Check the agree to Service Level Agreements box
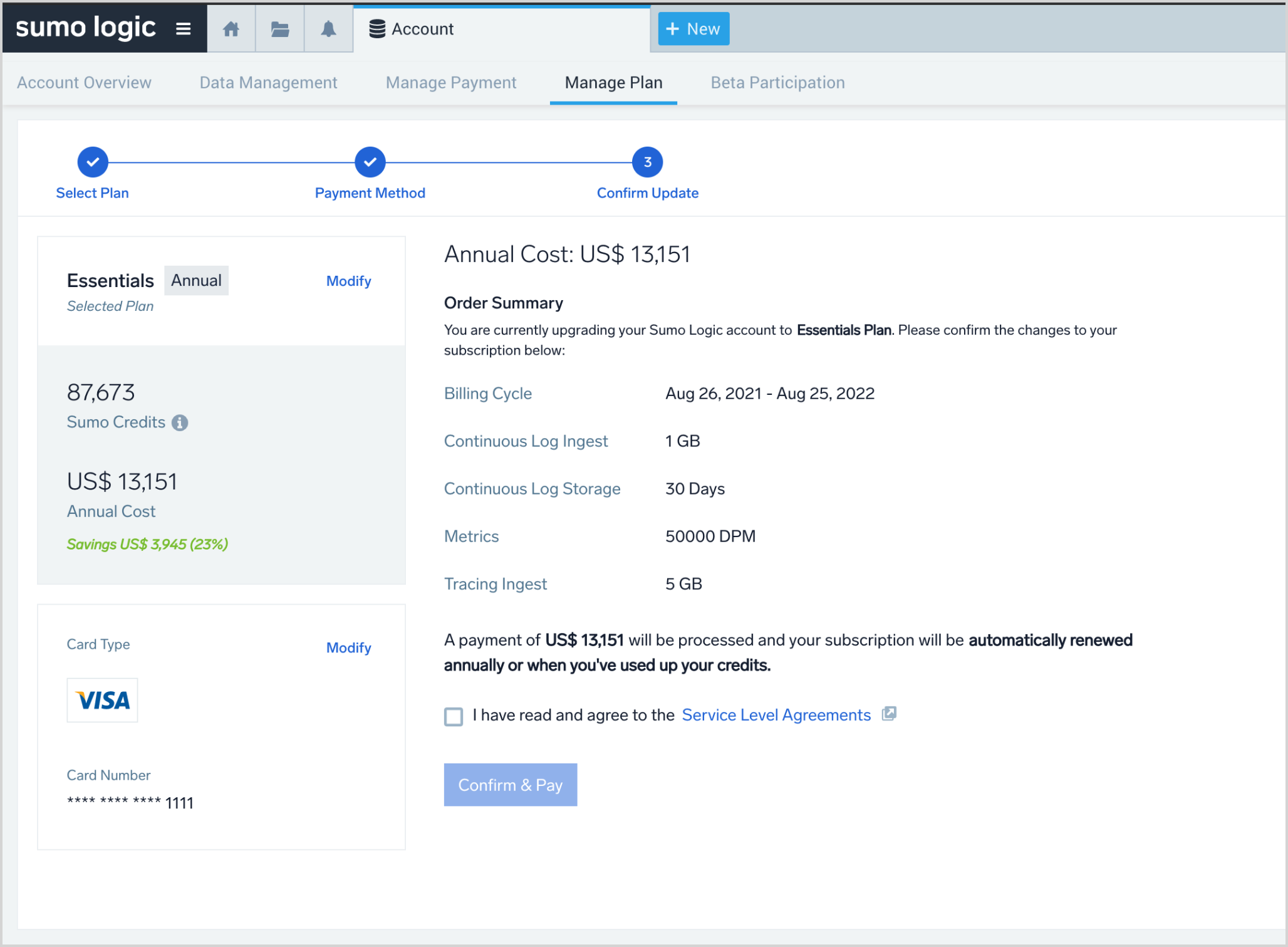The width and height of the screenshot is (1288, 947). (x=454, y=716)
